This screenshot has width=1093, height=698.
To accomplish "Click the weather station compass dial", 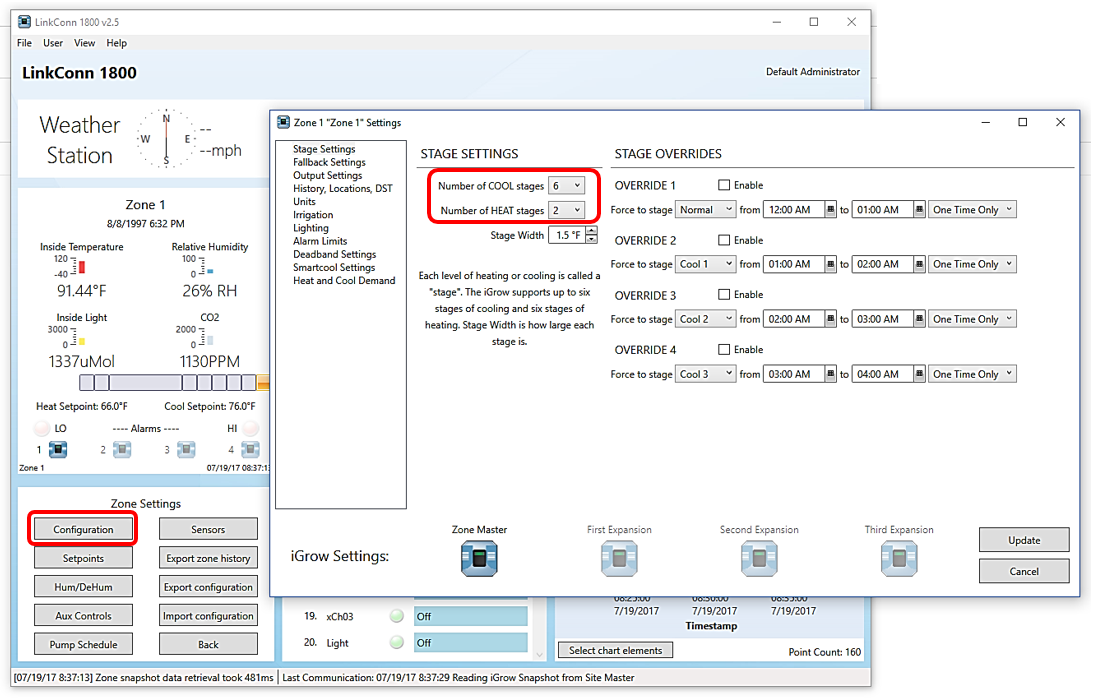I will click(x=166, y=138).
